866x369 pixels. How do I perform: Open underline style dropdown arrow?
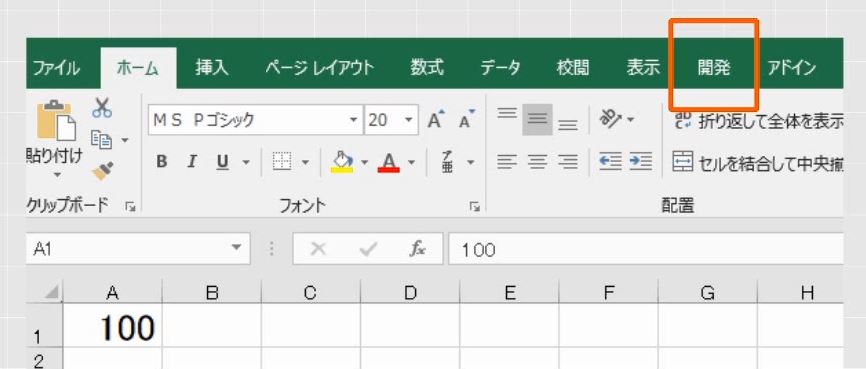point(246,162)
